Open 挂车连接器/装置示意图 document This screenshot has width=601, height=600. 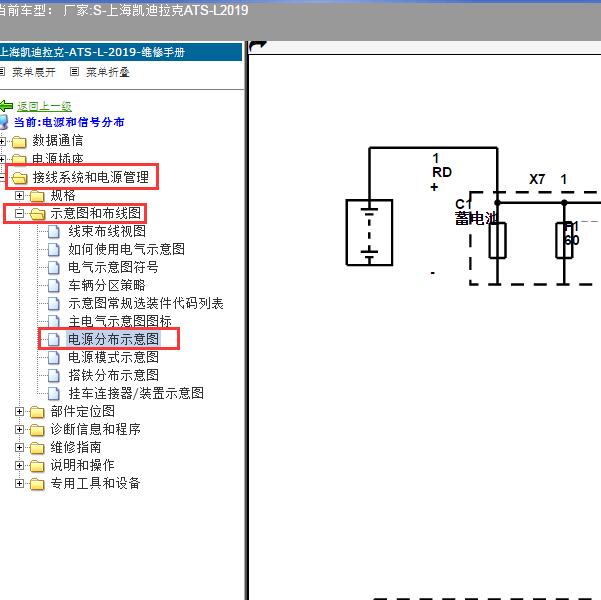click(136, 393)
